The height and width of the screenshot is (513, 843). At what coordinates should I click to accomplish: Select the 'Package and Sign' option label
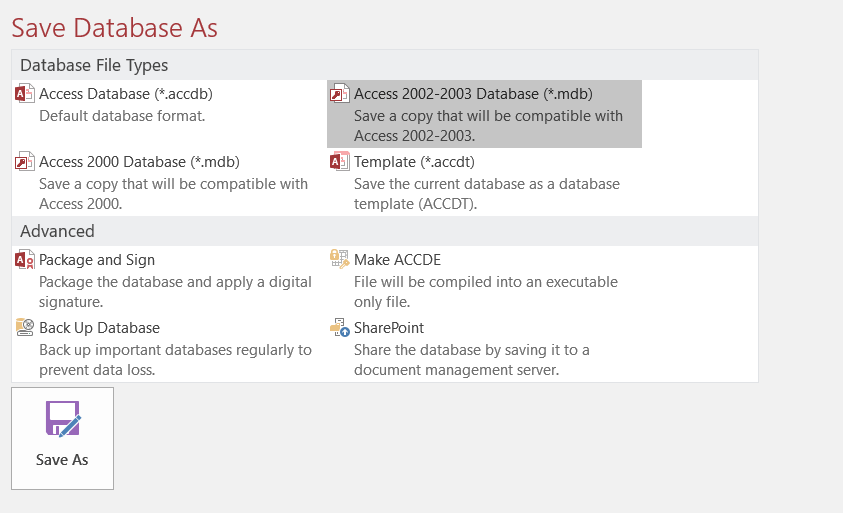[x=97, y=260]
